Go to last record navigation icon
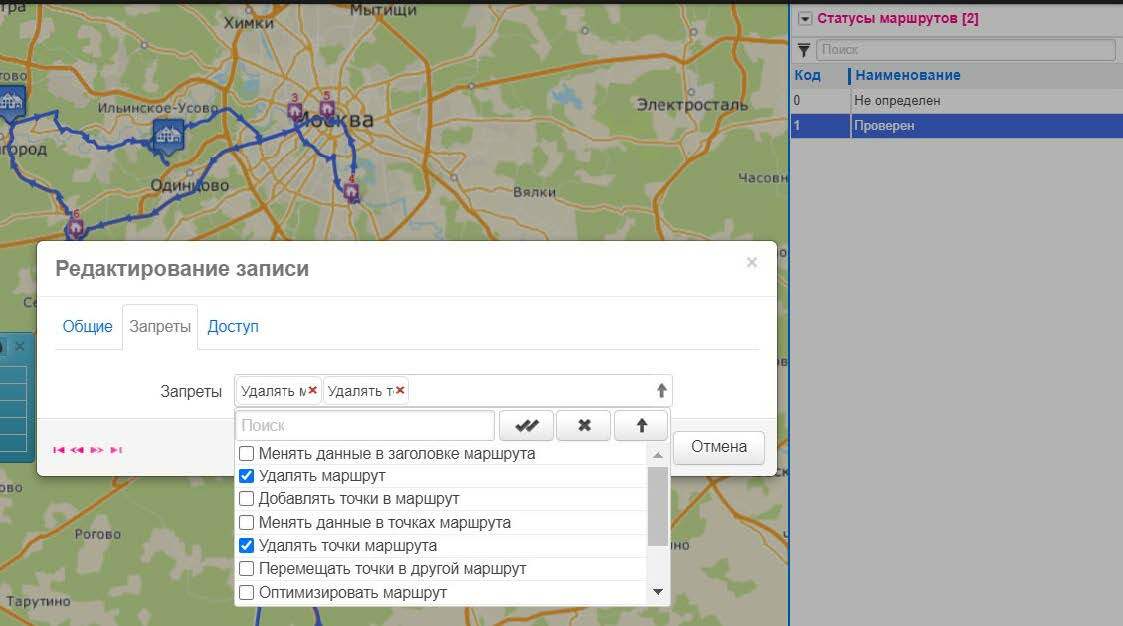 coord(116,450)
